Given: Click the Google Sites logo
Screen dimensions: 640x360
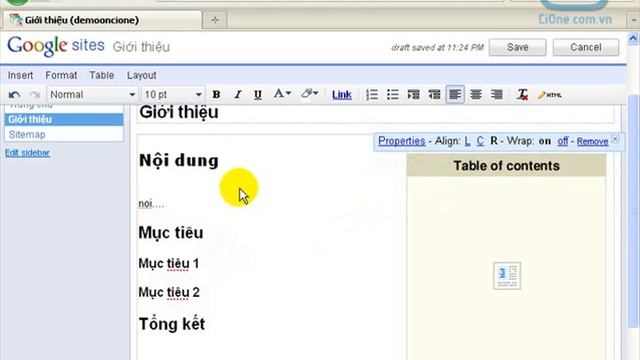Looking at the screenshot, I should coord(56,46).
